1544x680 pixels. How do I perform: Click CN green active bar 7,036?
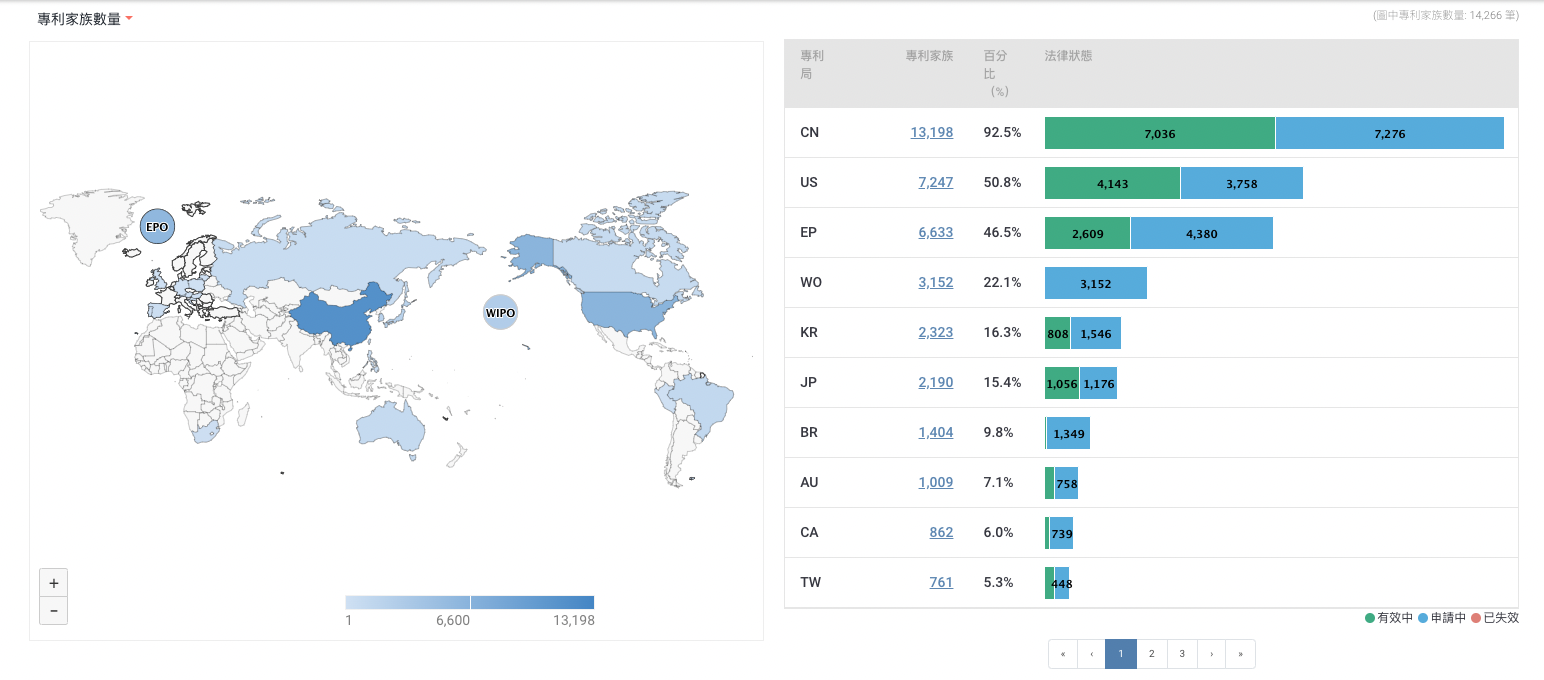tap(1160, 133)
